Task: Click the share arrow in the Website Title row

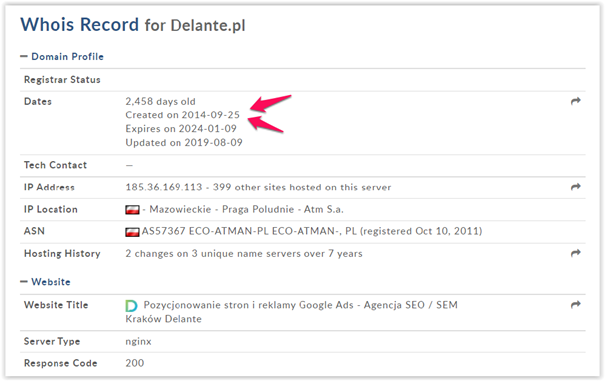Action: pyautogui.click(x=576, y=305)
